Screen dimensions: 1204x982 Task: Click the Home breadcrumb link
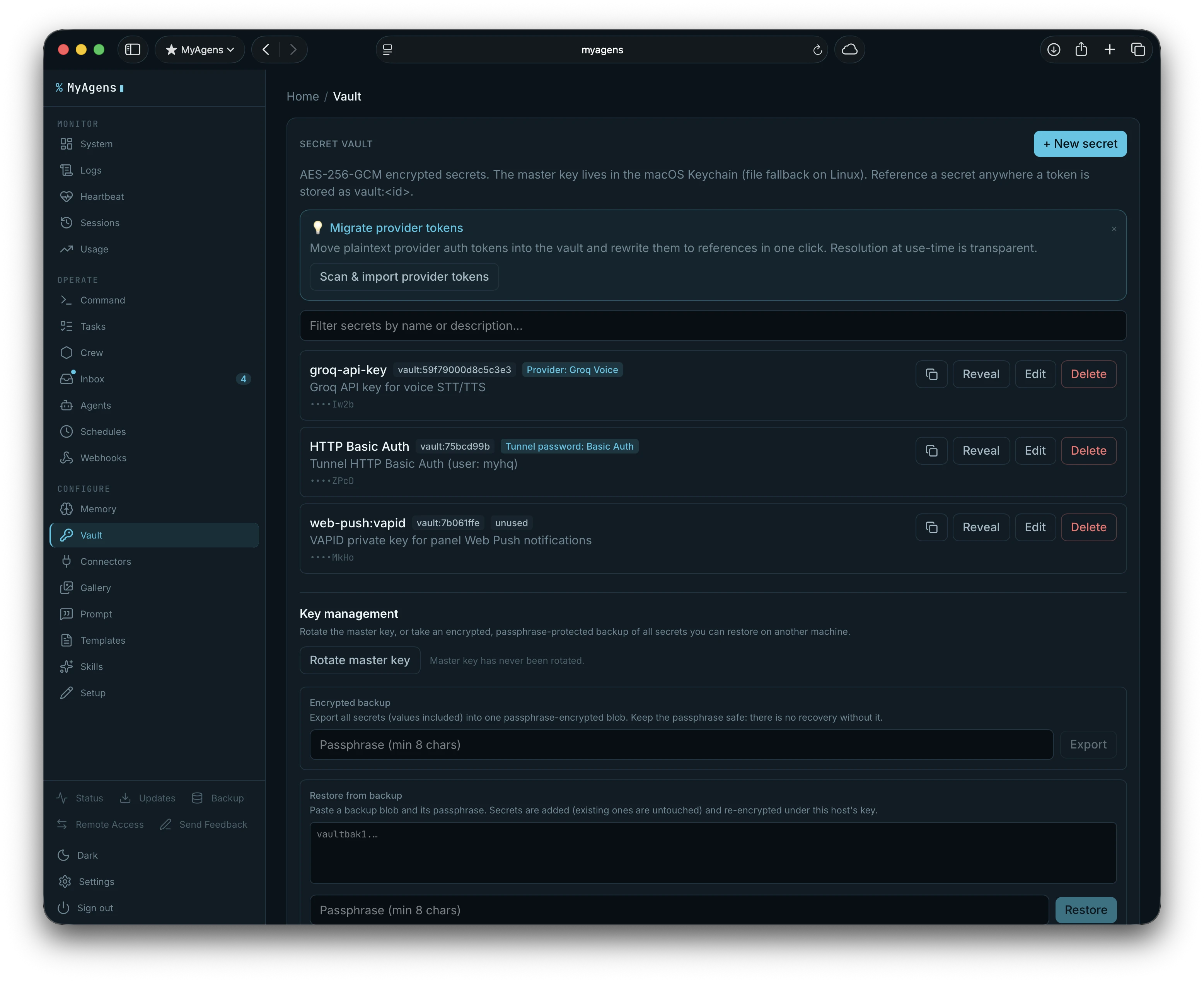(303, 96)
